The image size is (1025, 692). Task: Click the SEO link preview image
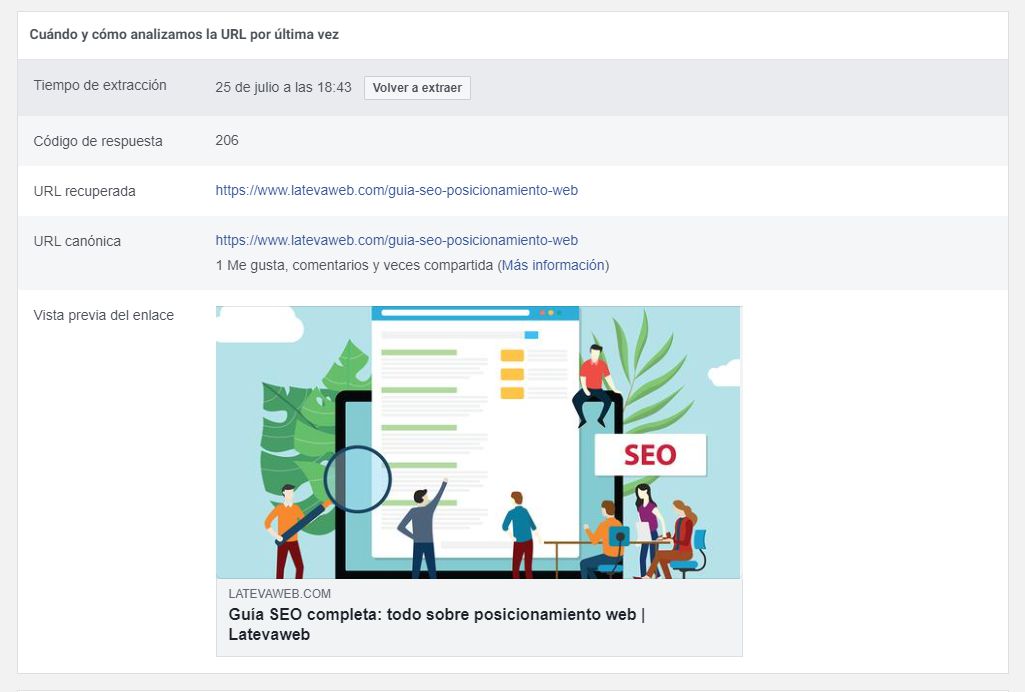coord(479,442)
